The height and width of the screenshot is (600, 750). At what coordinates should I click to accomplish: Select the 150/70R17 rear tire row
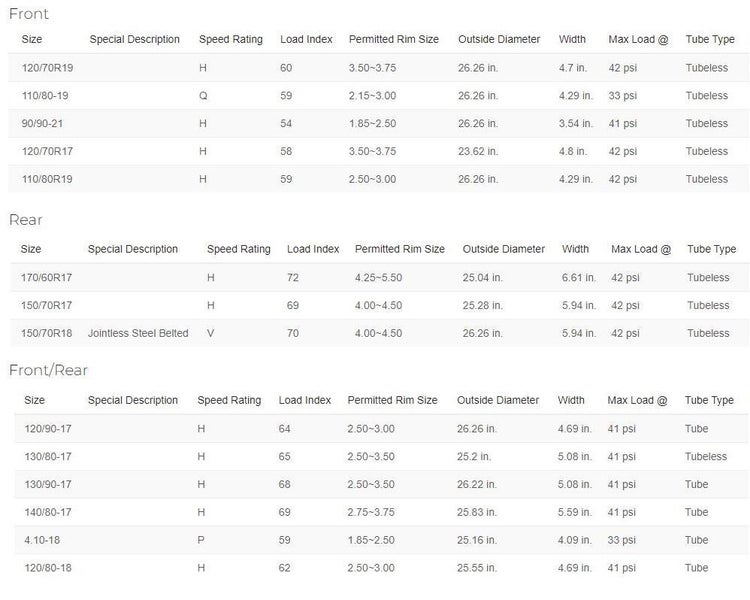click(x=47, y=305)
